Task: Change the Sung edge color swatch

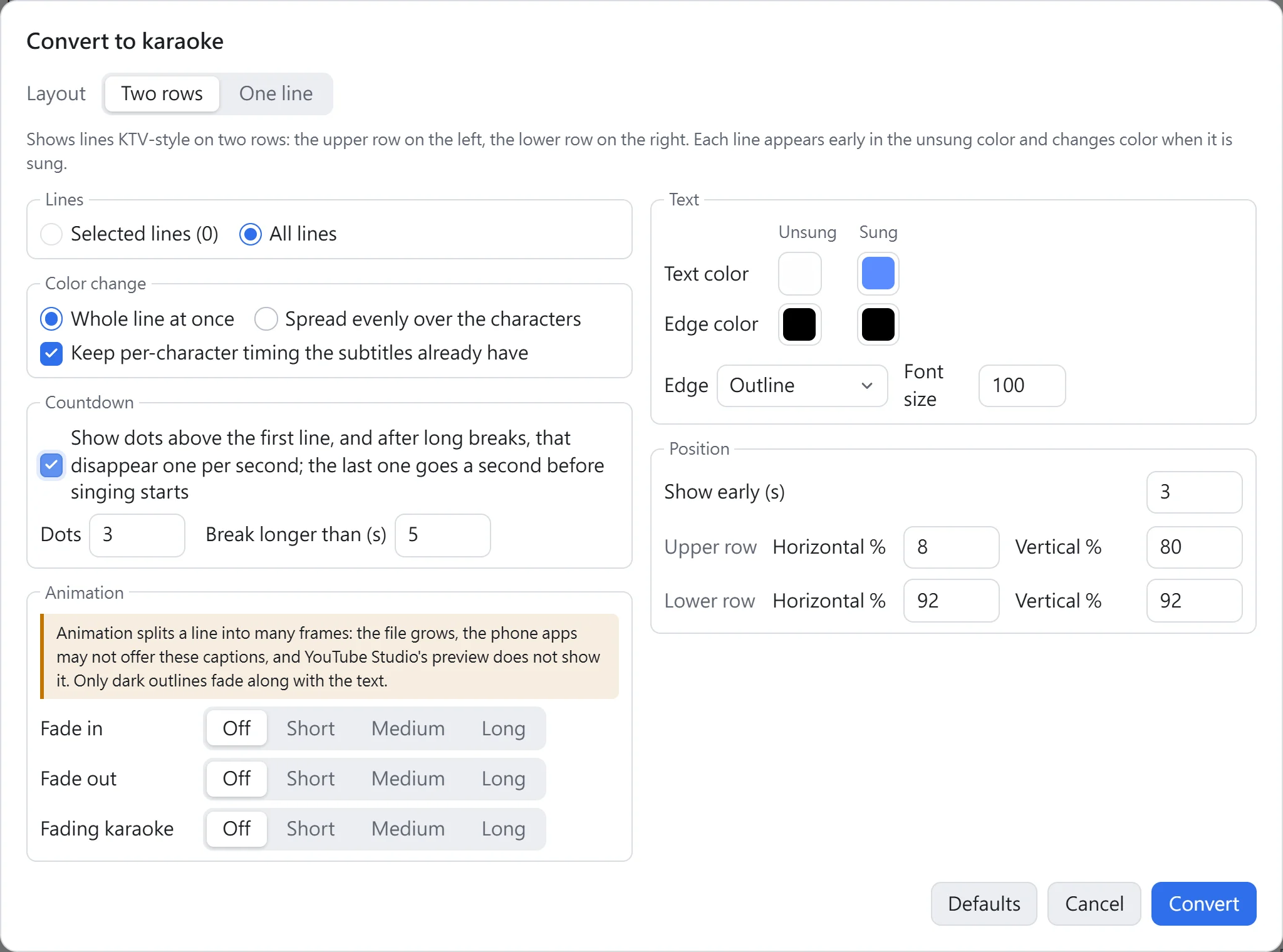Action: [878, 324]
